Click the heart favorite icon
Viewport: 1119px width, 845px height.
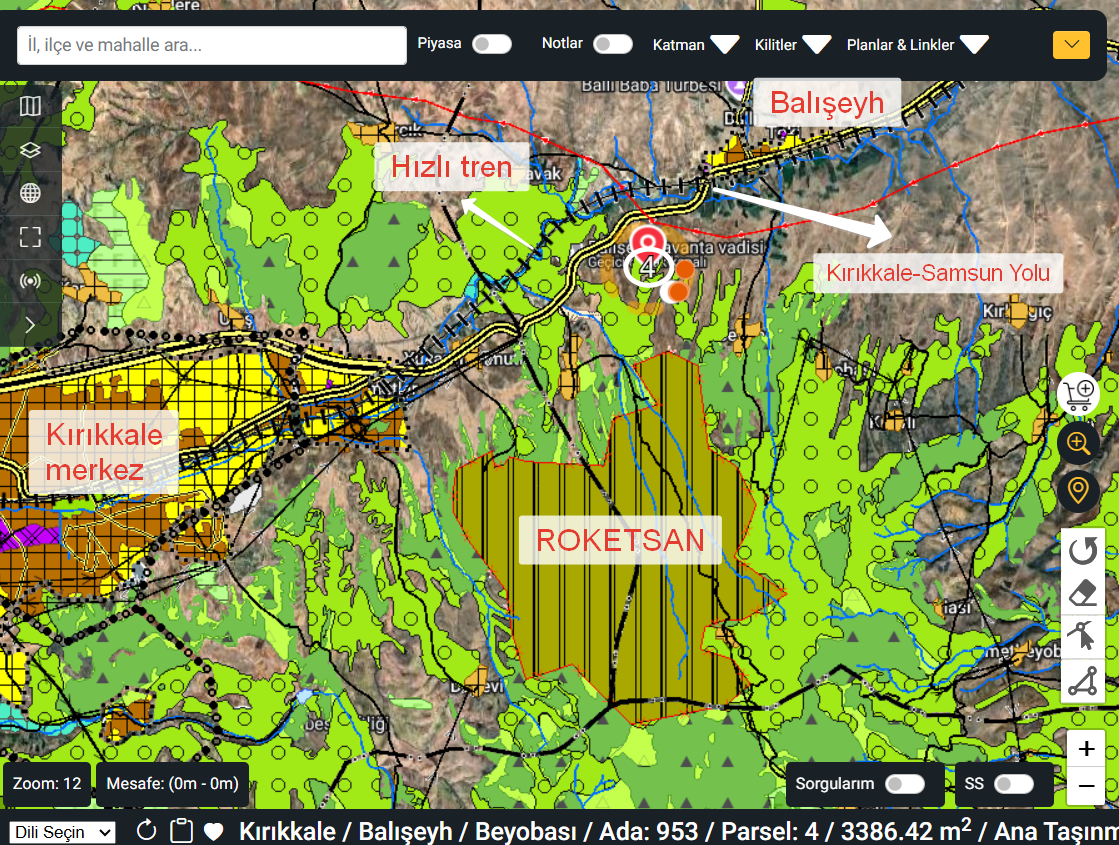coord(213,831)
